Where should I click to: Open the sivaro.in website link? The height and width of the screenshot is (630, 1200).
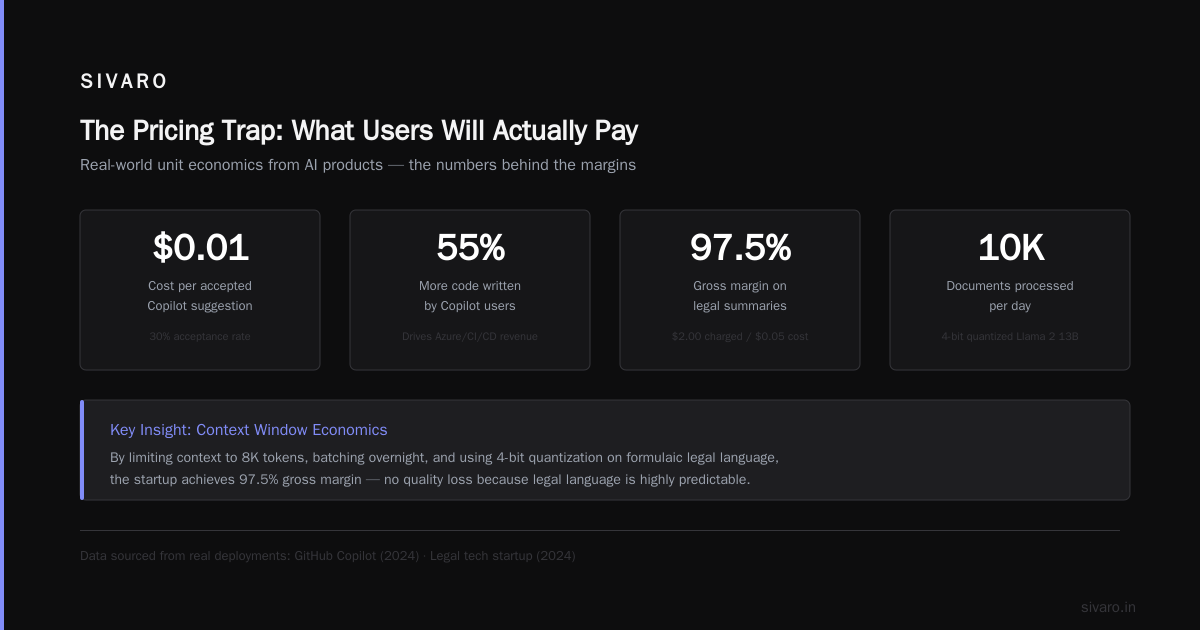[1108, 607]
